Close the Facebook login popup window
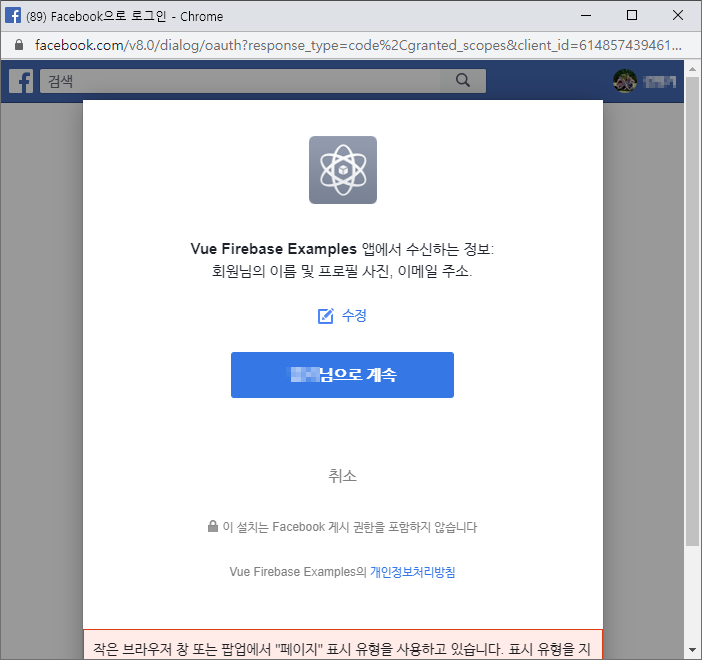Viewport: 702px width, 660px height. click(x=678, y=15)
